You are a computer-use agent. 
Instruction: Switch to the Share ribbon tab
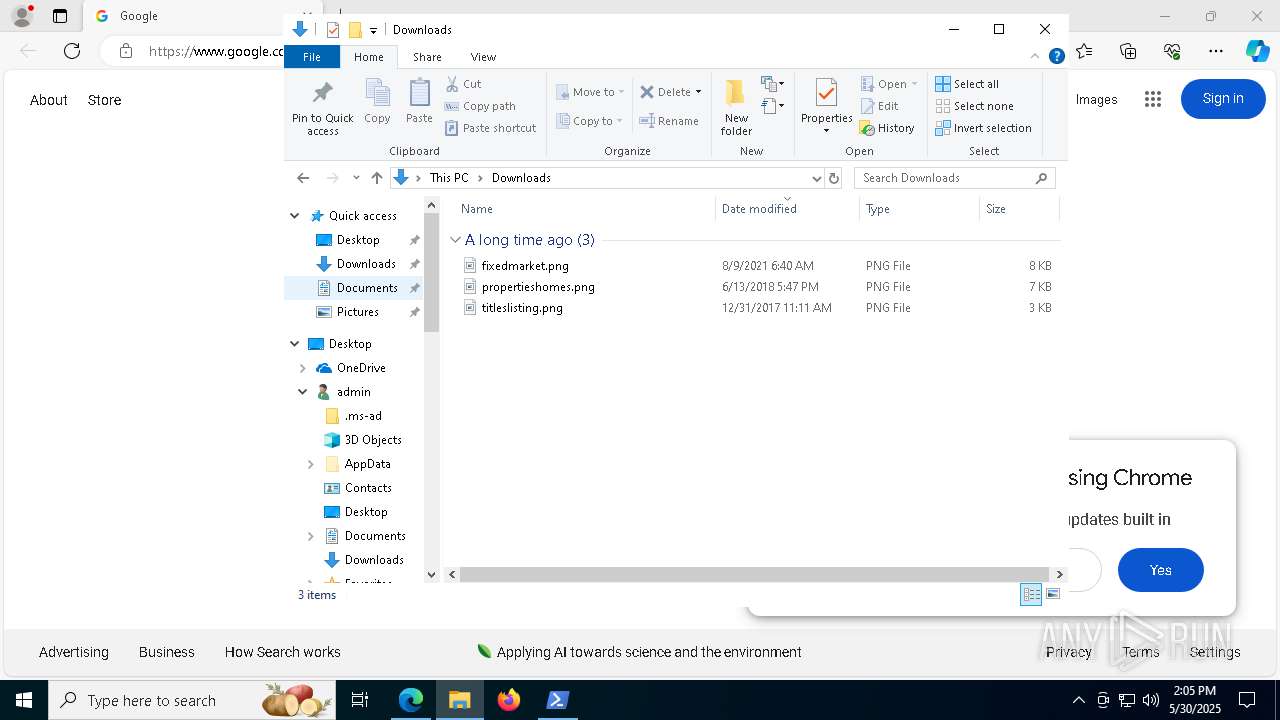[x=427, y=57]
